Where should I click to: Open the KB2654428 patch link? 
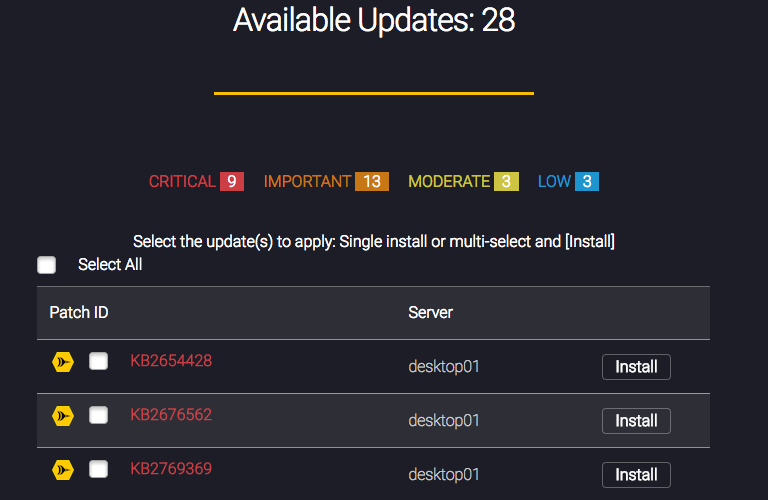click(x=171, y=361)
